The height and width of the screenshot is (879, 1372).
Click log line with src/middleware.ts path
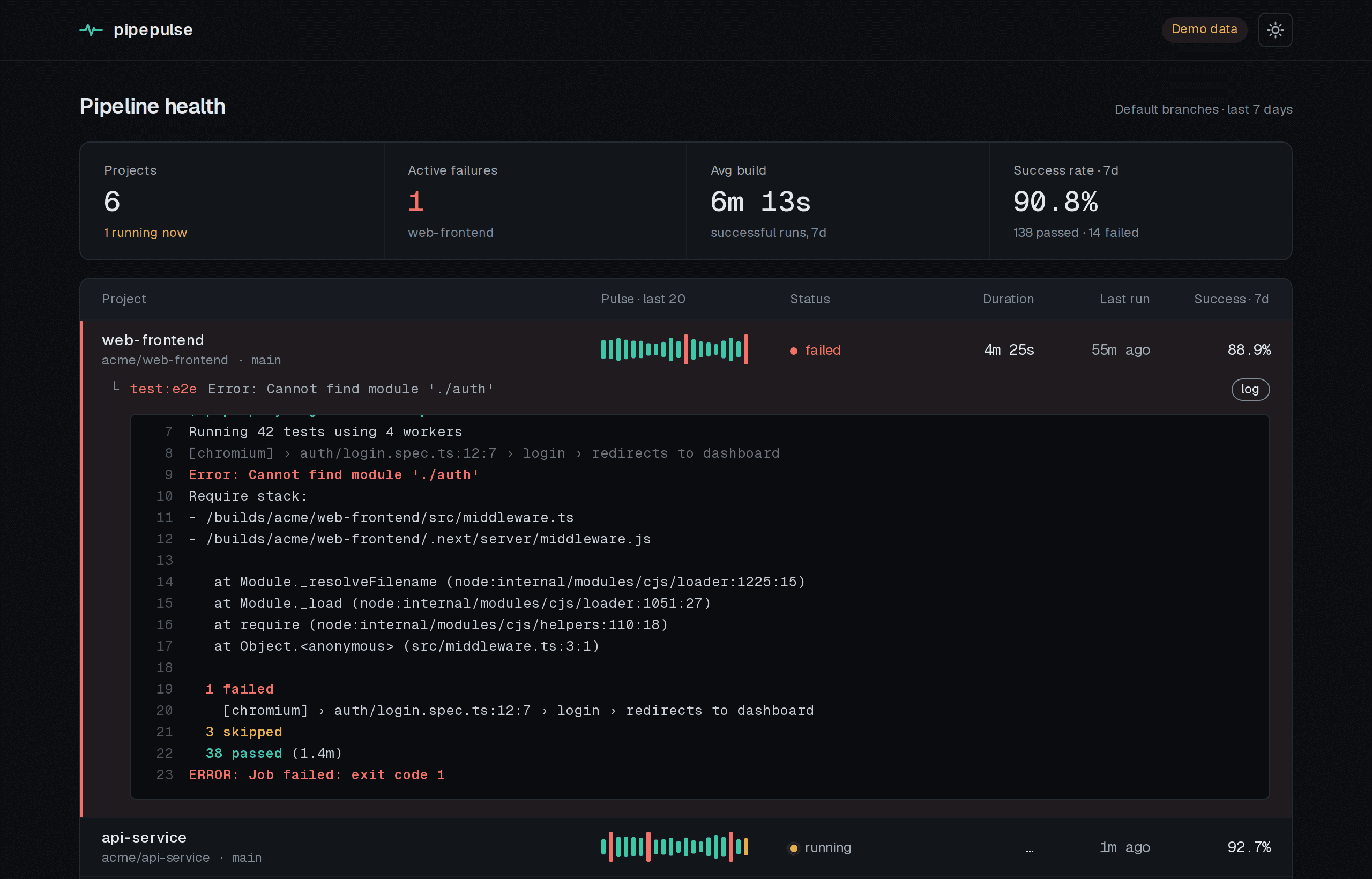(381, 518)
